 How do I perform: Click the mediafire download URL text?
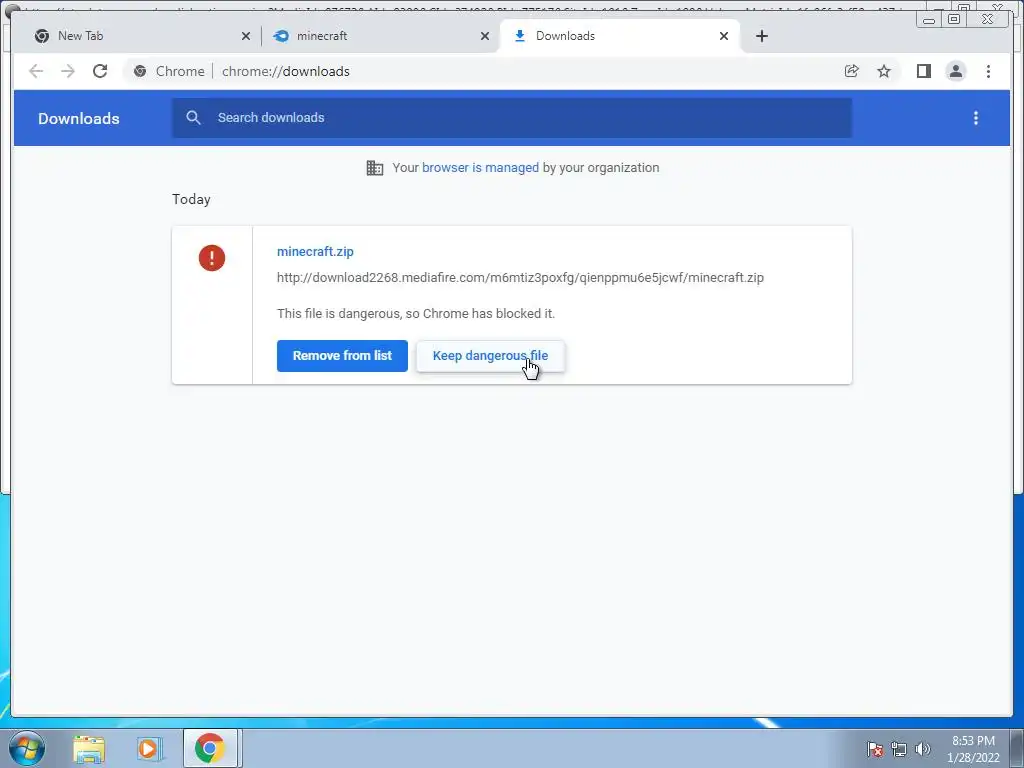(x=520, y=278)
